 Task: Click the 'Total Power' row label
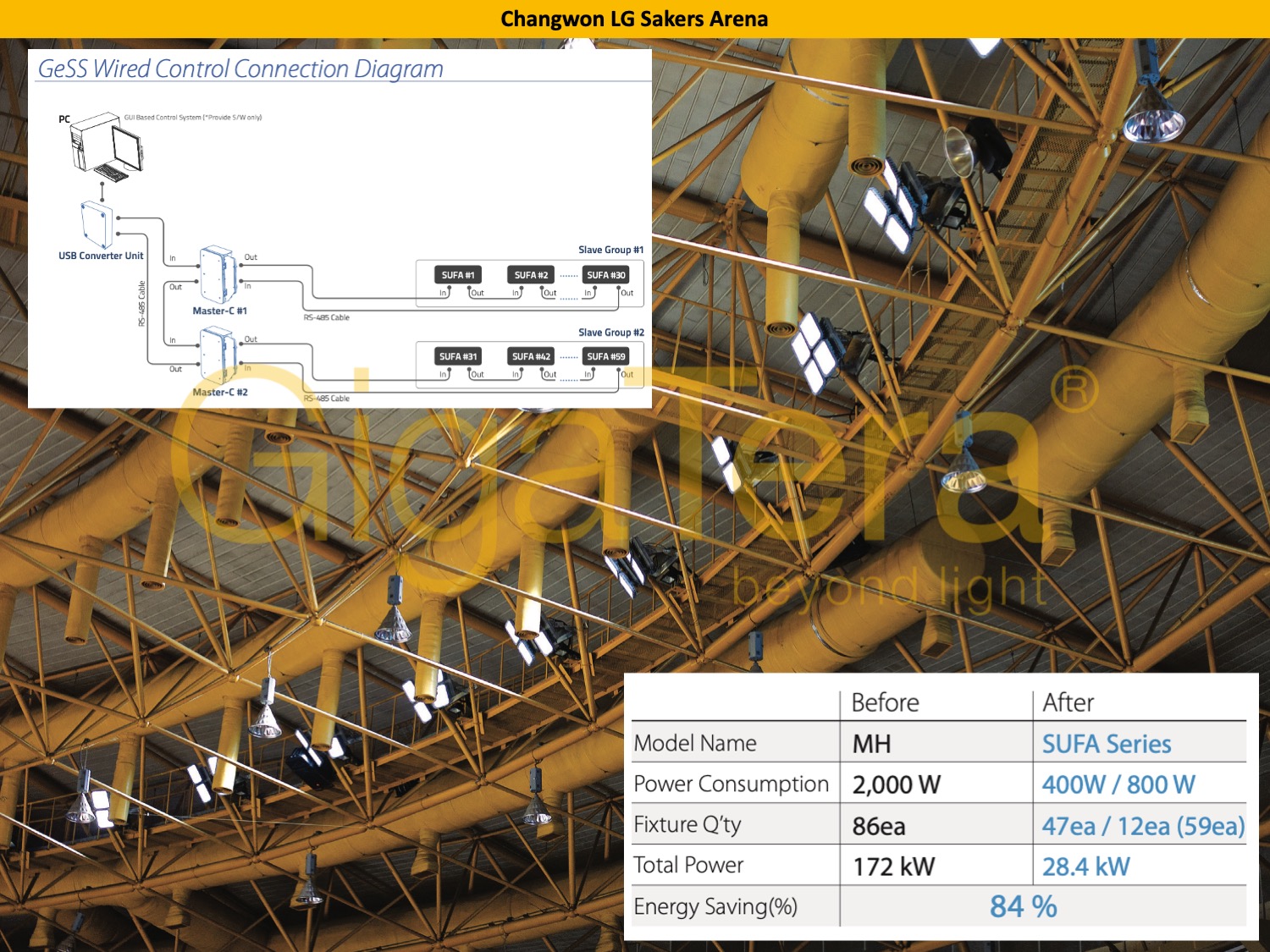688,865
